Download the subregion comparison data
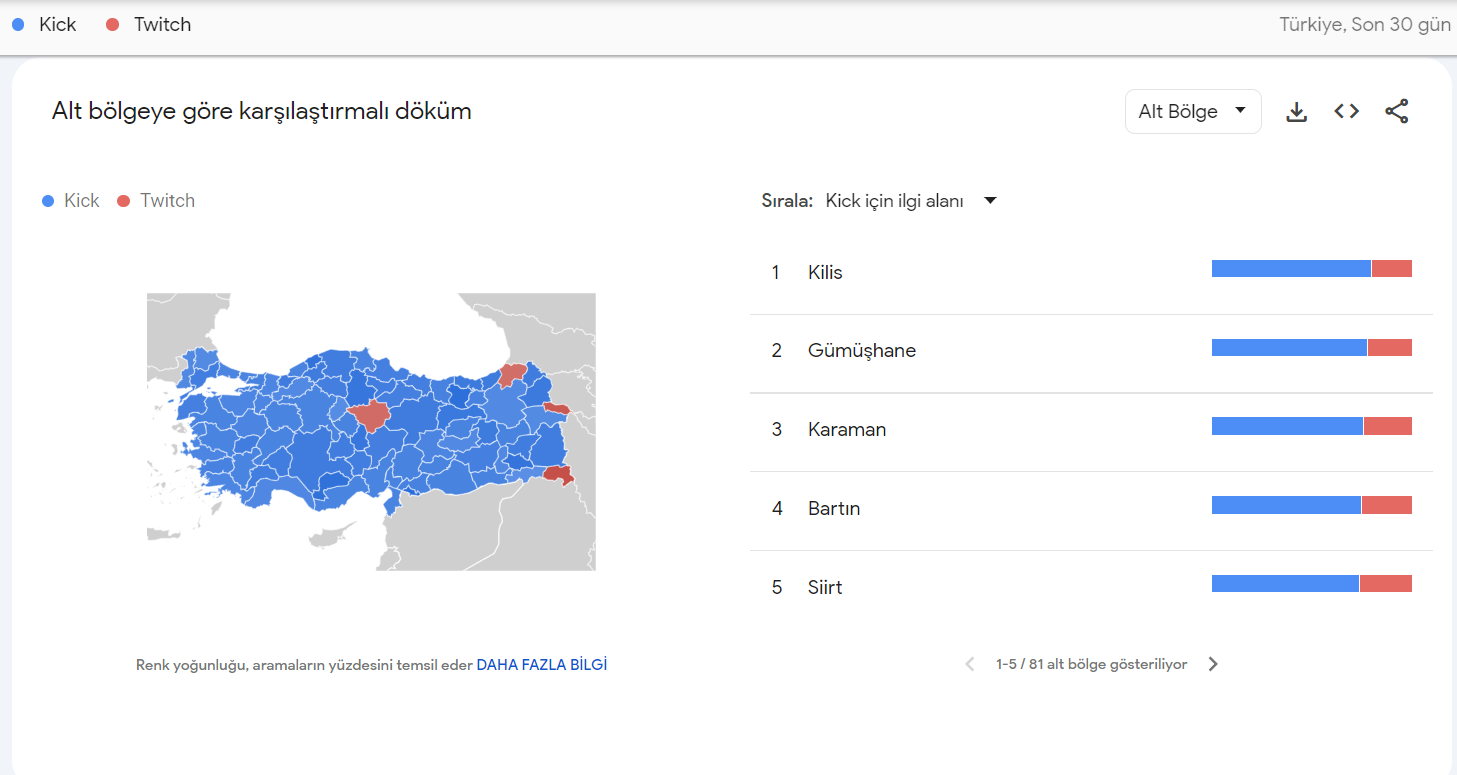This screenshot has width=1457, height=775. click(x=1296, y=112)
